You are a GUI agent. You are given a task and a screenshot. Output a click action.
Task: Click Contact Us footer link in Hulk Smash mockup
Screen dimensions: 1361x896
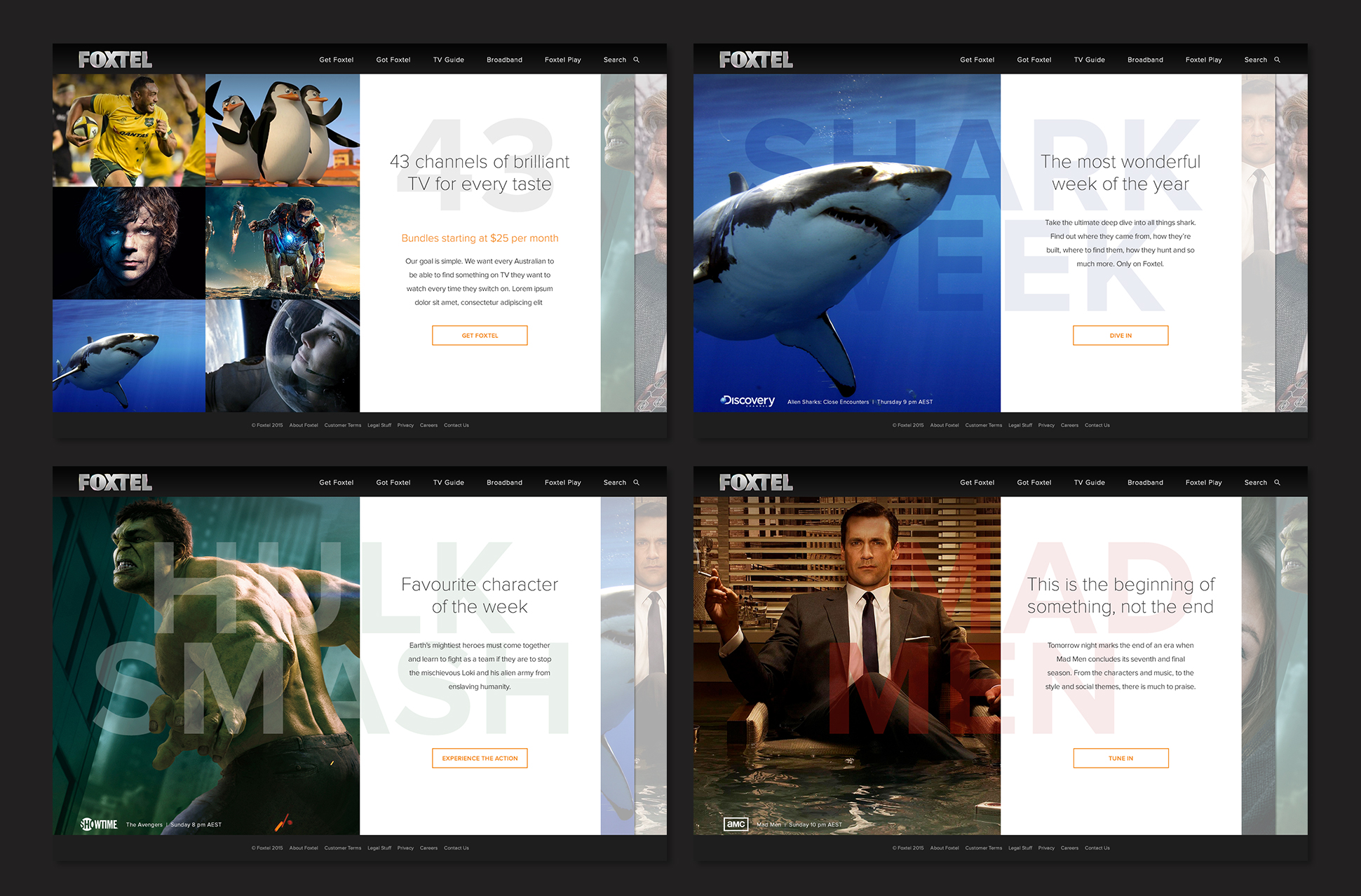pyautogui.click(x=456, y=848)
